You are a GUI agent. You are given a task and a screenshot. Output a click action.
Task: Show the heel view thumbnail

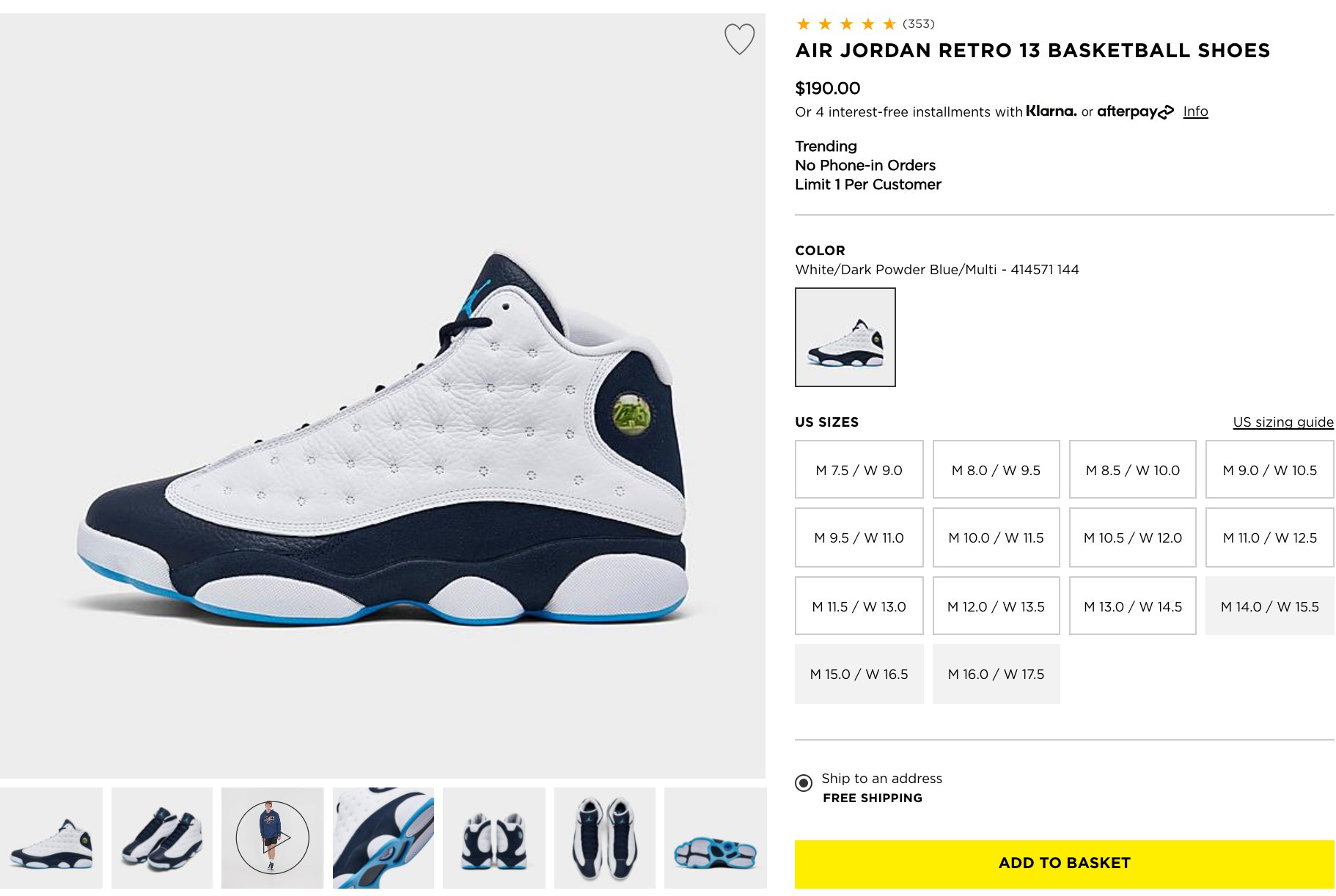click(x=493, y=838)
